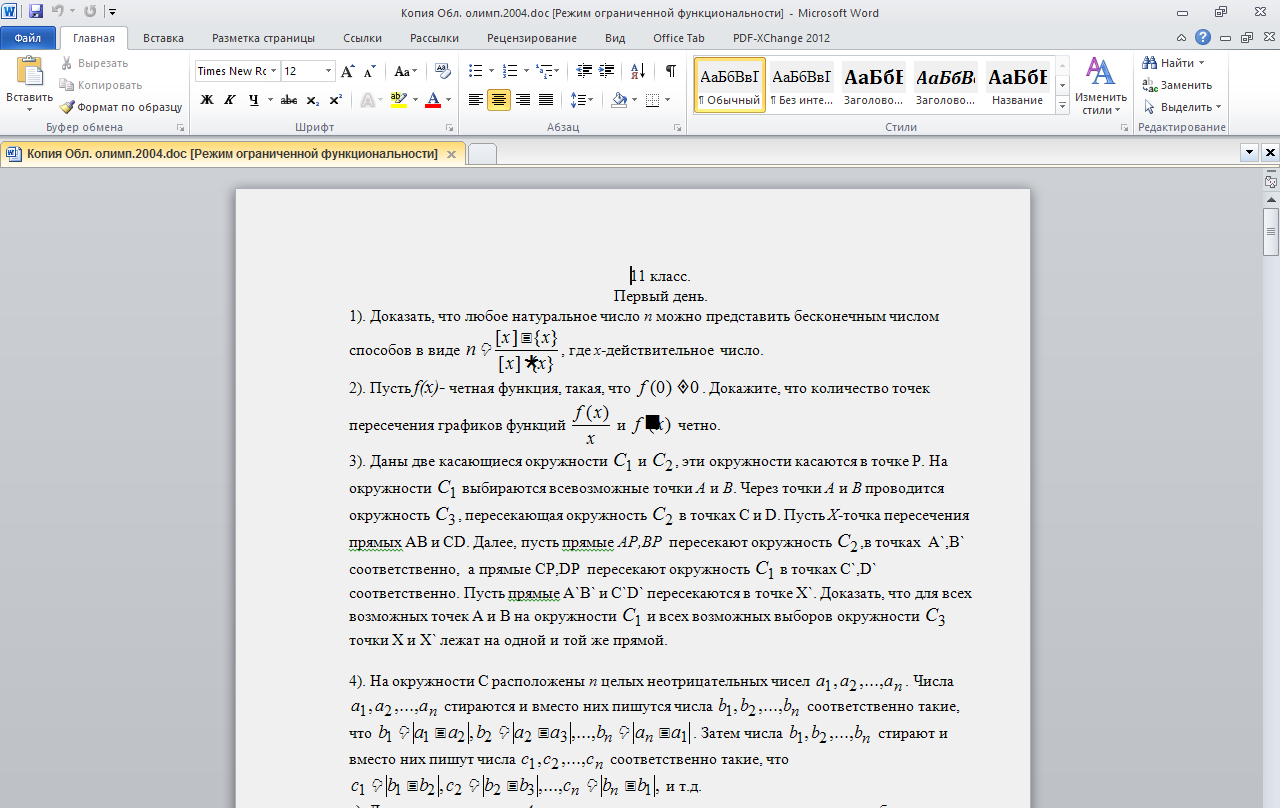Screen dimensions: 1280x808
Task: Copy selection with Копировать
Action: pos(101,85)
